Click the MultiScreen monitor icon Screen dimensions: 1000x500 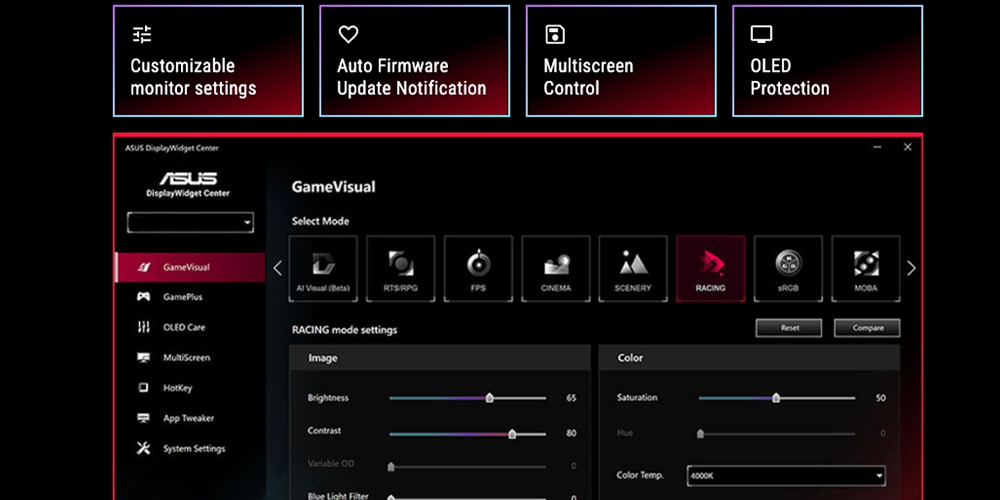tap(143, 357)
